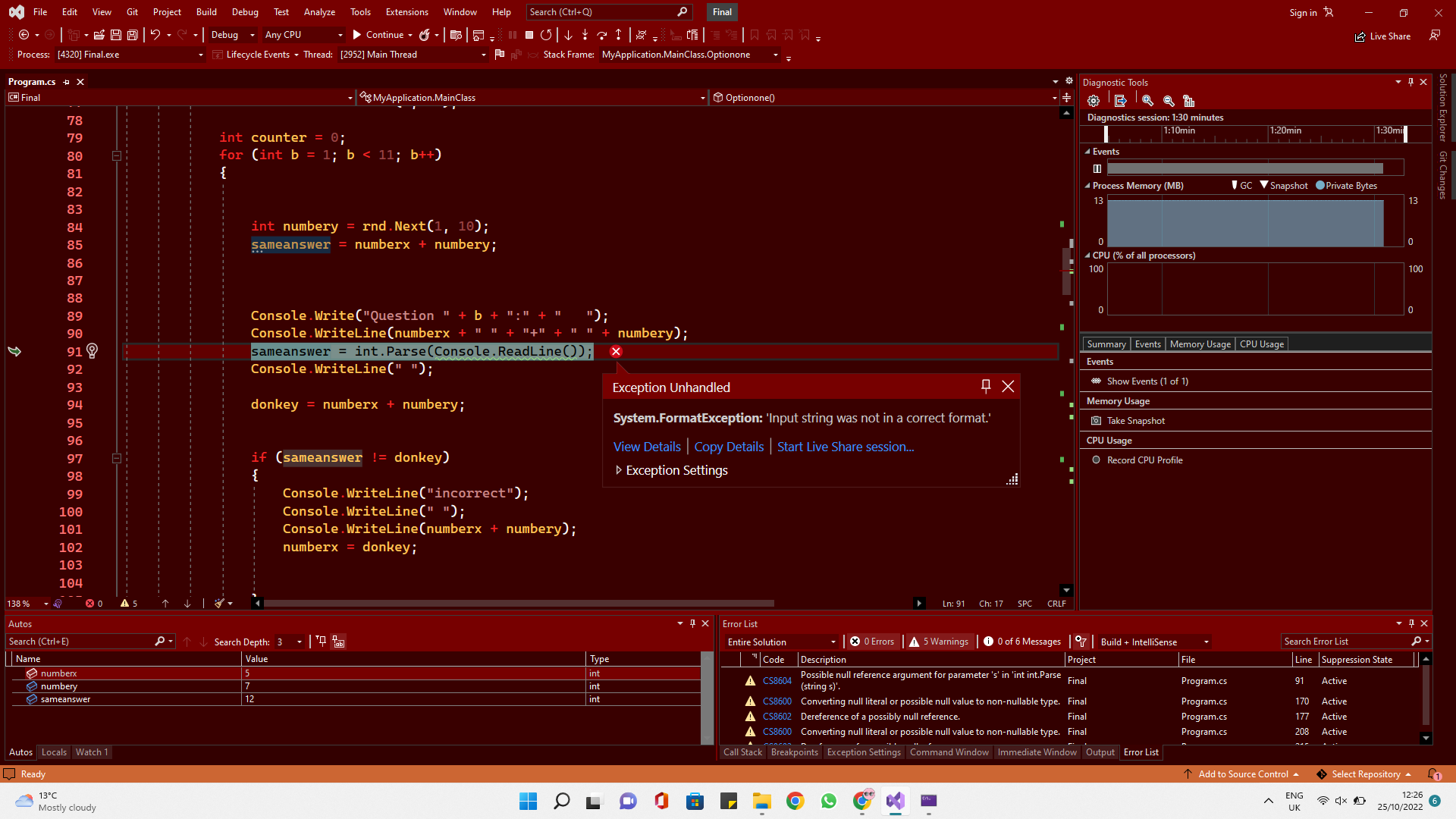Image resolution: width=1456 pixels, height=819 pixels.
Task: Click the View Details link
Action: click(x=647, y=447)
